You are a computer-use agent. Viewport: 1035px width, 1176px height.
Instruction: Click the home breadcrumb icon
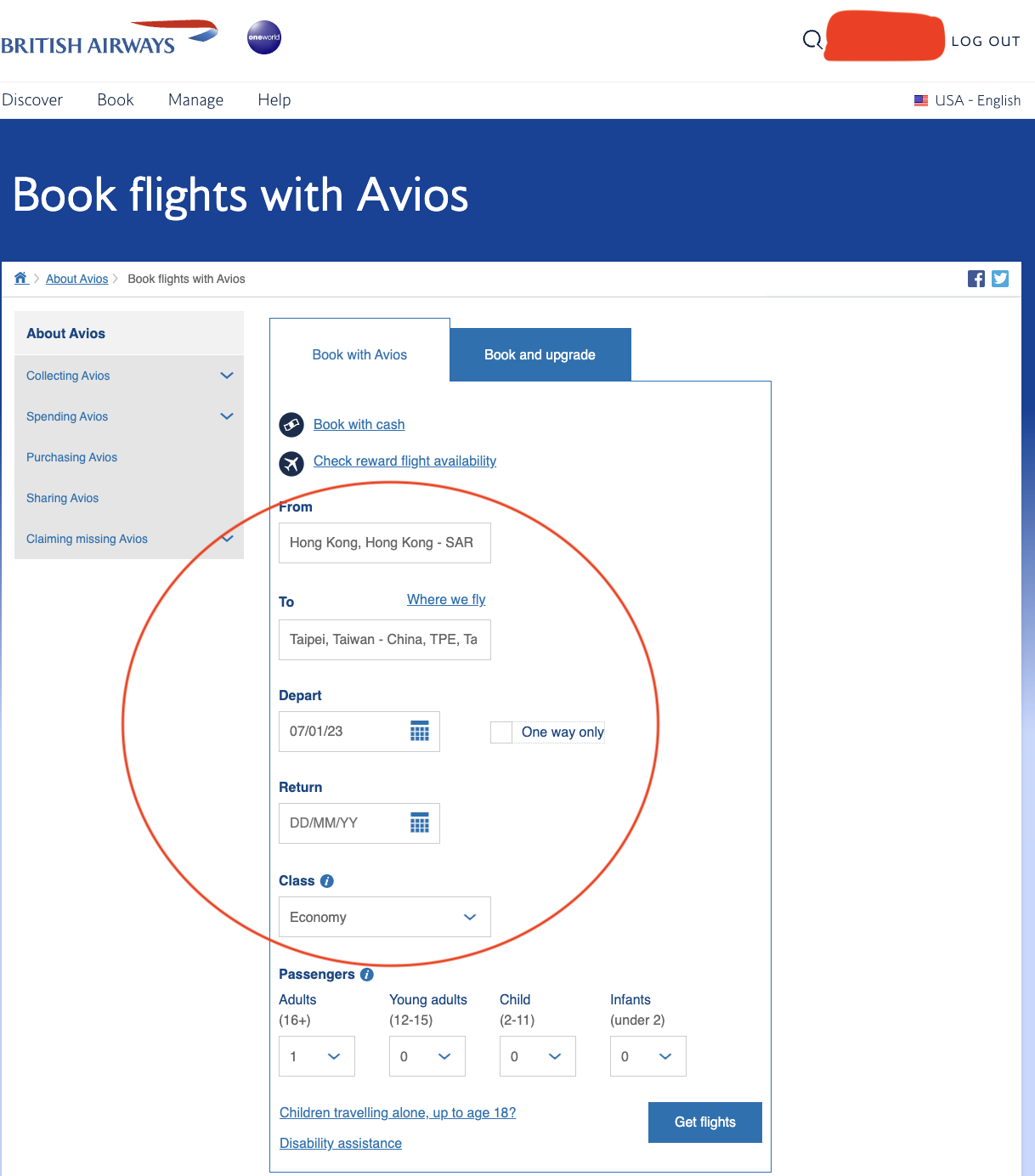[x=21, y=278]
